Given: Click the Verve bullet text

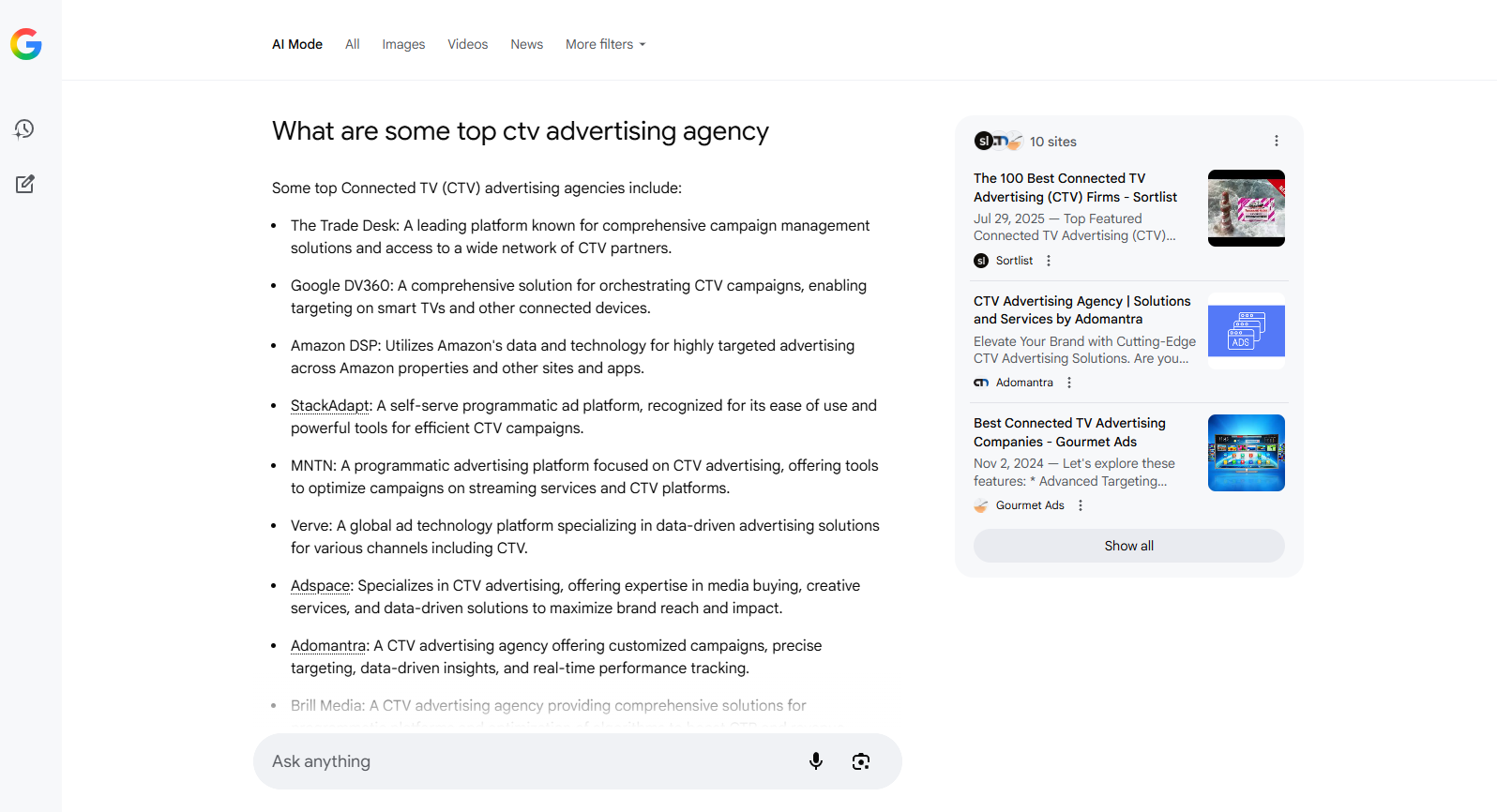Looking at the screenshot, I should tap(585, 536).
